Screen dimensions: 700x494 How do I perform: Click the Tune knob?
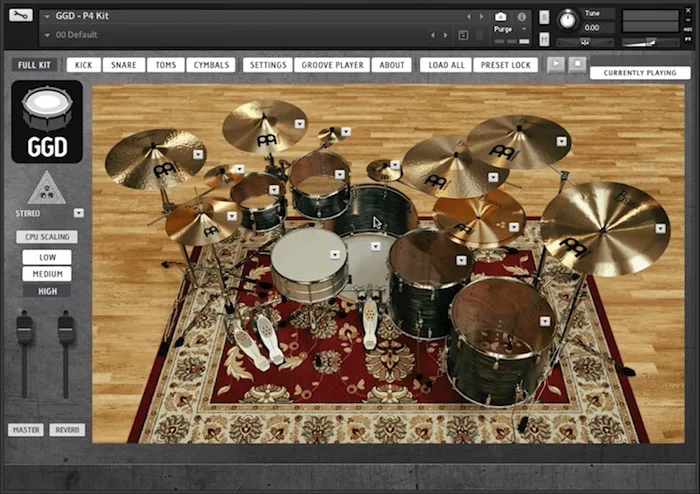567,20
